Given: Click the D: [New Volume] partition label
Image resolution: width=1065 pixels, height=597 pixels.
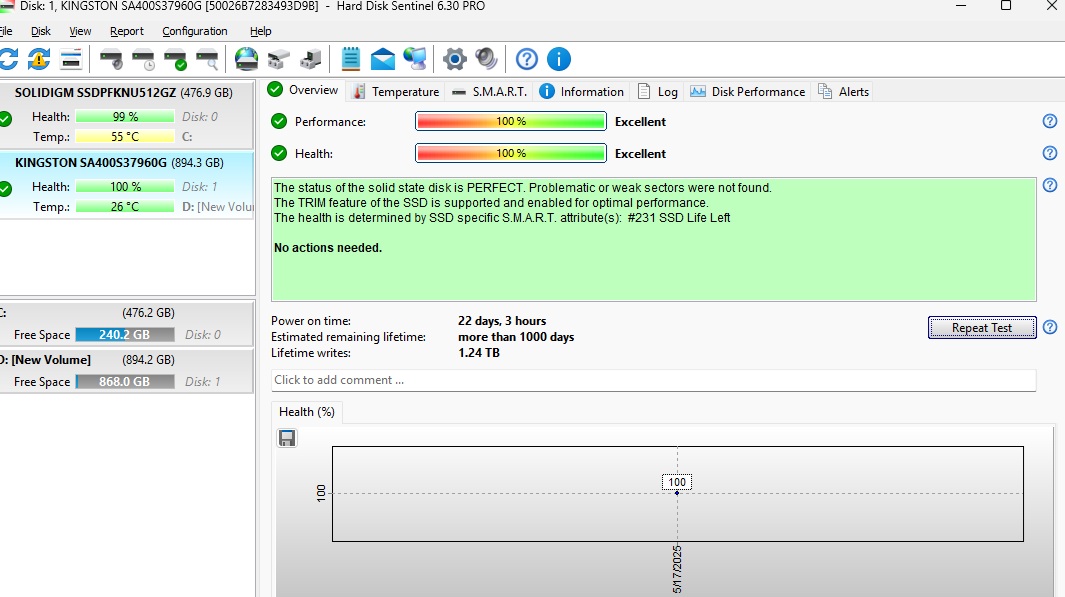Looking at the screenshot, I should (x=46, y=360).
